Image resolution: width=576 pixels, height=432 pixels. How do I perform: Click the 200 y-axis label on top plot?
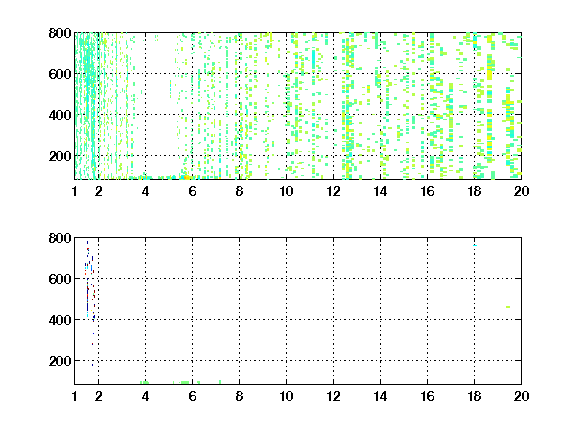(x=60, y=156)
